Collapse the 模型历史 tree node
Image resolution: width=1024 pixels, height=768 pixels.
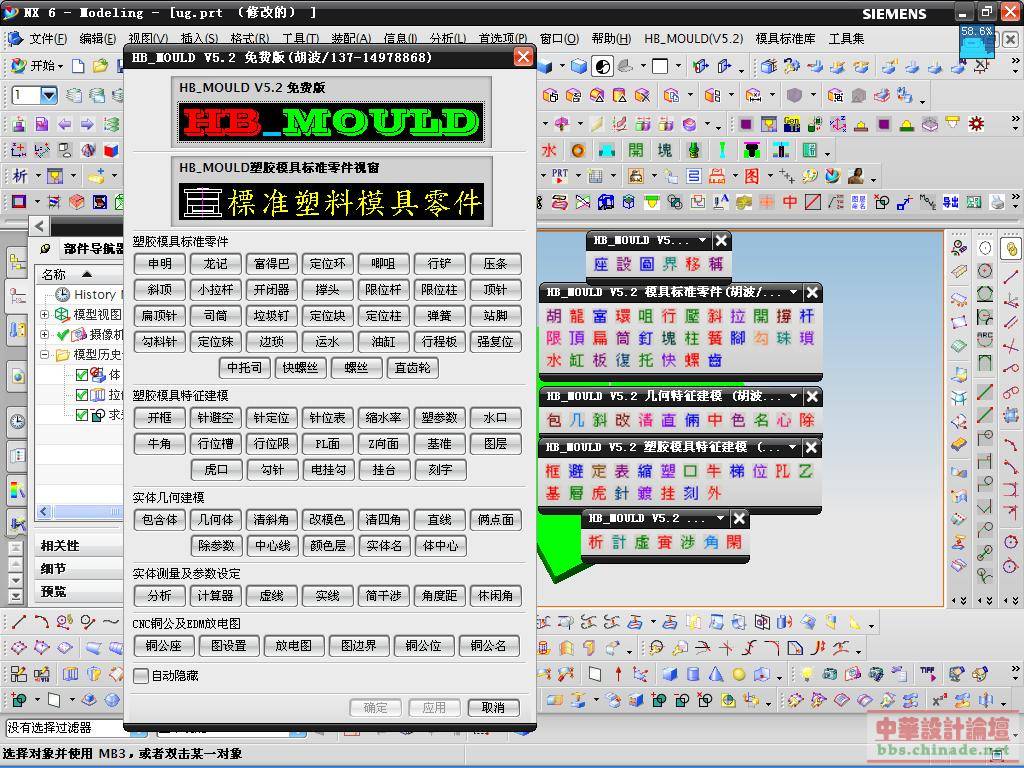click(x=44, y=355)
